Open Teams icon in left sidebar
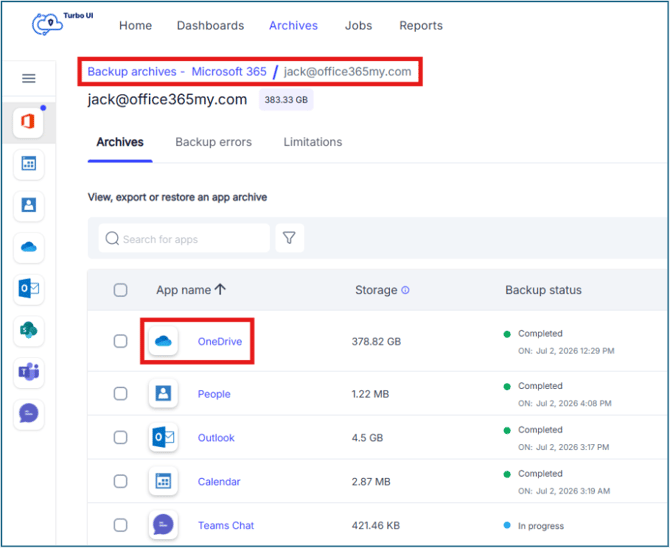This screenshot has width=670, height=548. (29, 372)
